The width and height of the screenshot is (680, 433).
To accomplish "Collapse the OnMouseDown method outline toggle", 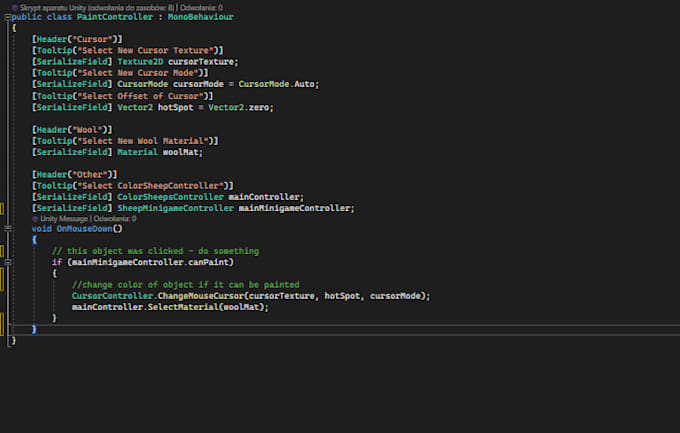I will point(7,228).
